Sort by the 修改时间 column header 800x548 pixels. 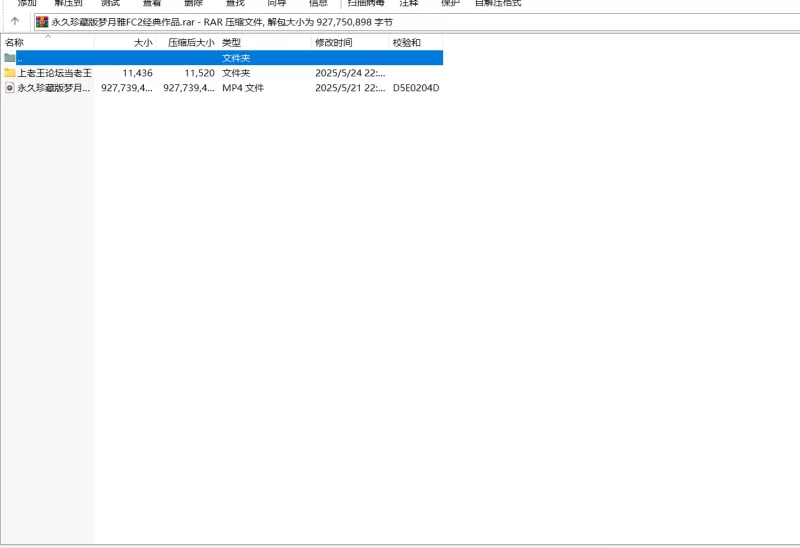click(x=350, y=42)
